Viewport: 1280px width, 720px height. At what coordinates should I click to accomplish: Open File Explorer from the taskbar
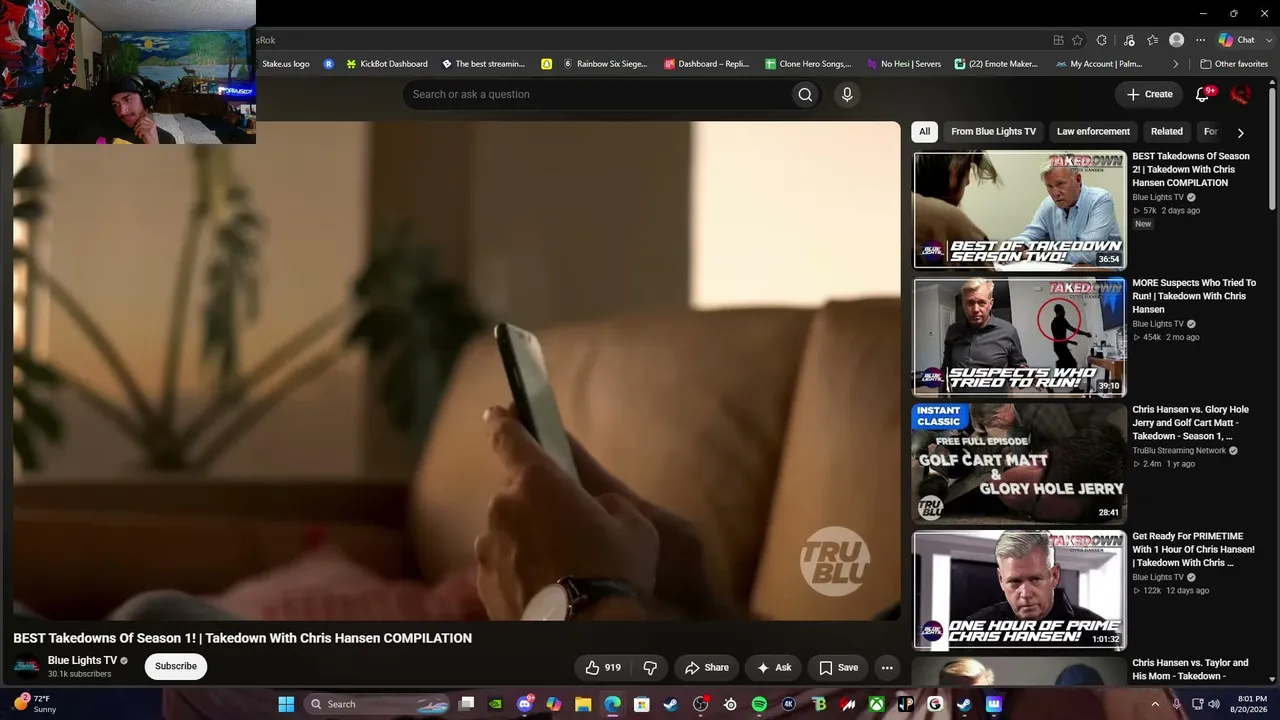pyautogui.click(x=583, y=704)
